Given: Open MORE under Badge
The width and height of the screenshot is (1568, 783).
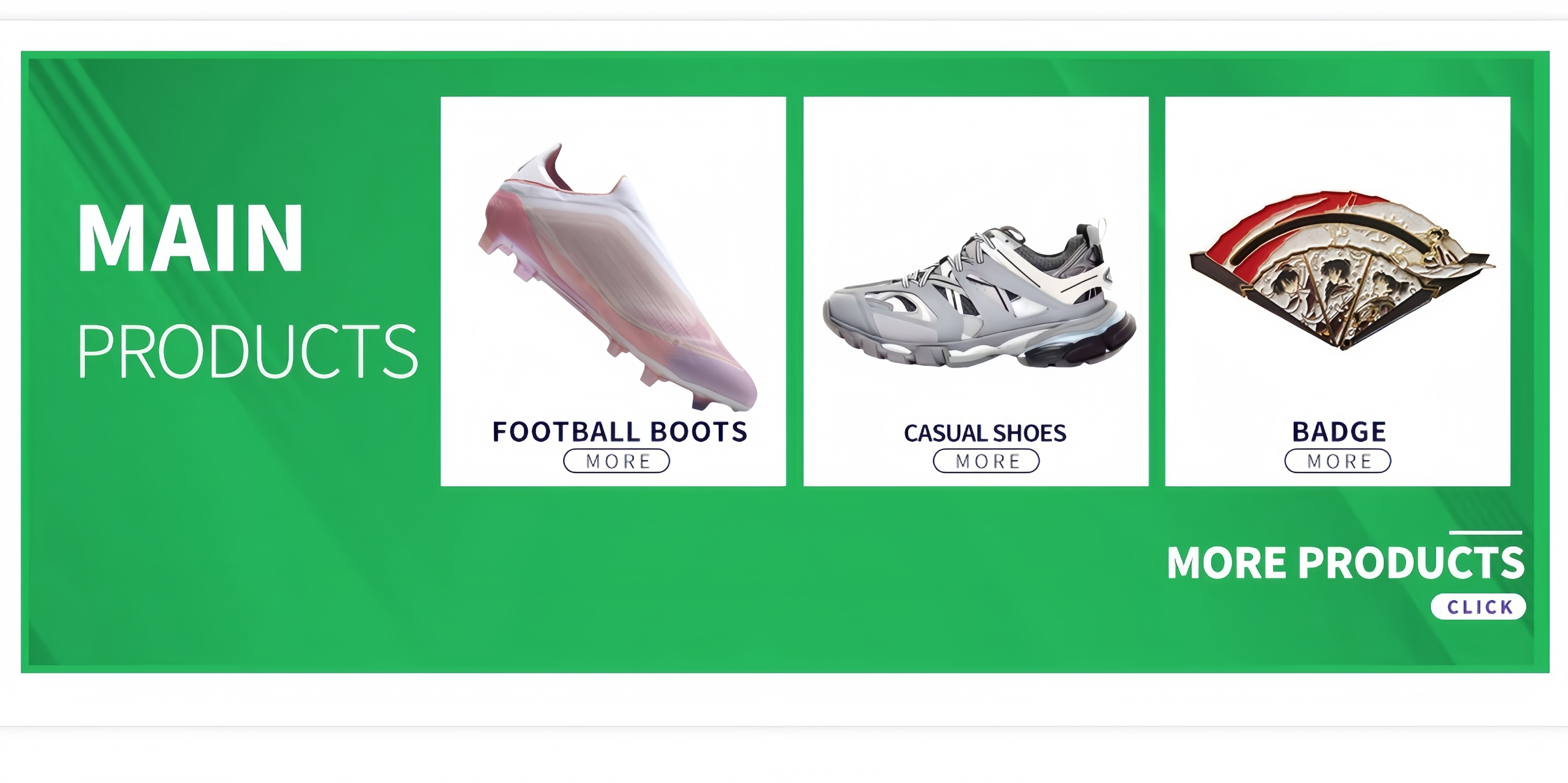Looking at the screenshot, I should pyautogui.click(x=1338, y=461).
